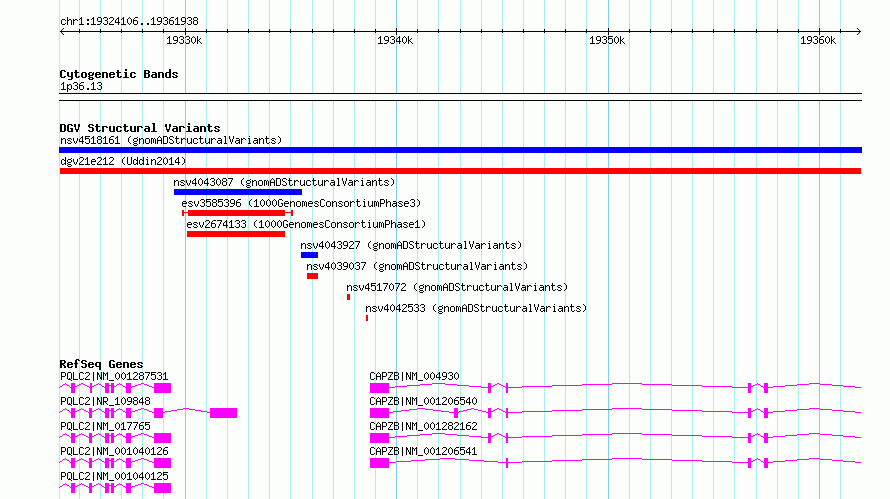The image size is (890, 499).
Task: Click the blue bar of nsv4518161
Action: 460,150
